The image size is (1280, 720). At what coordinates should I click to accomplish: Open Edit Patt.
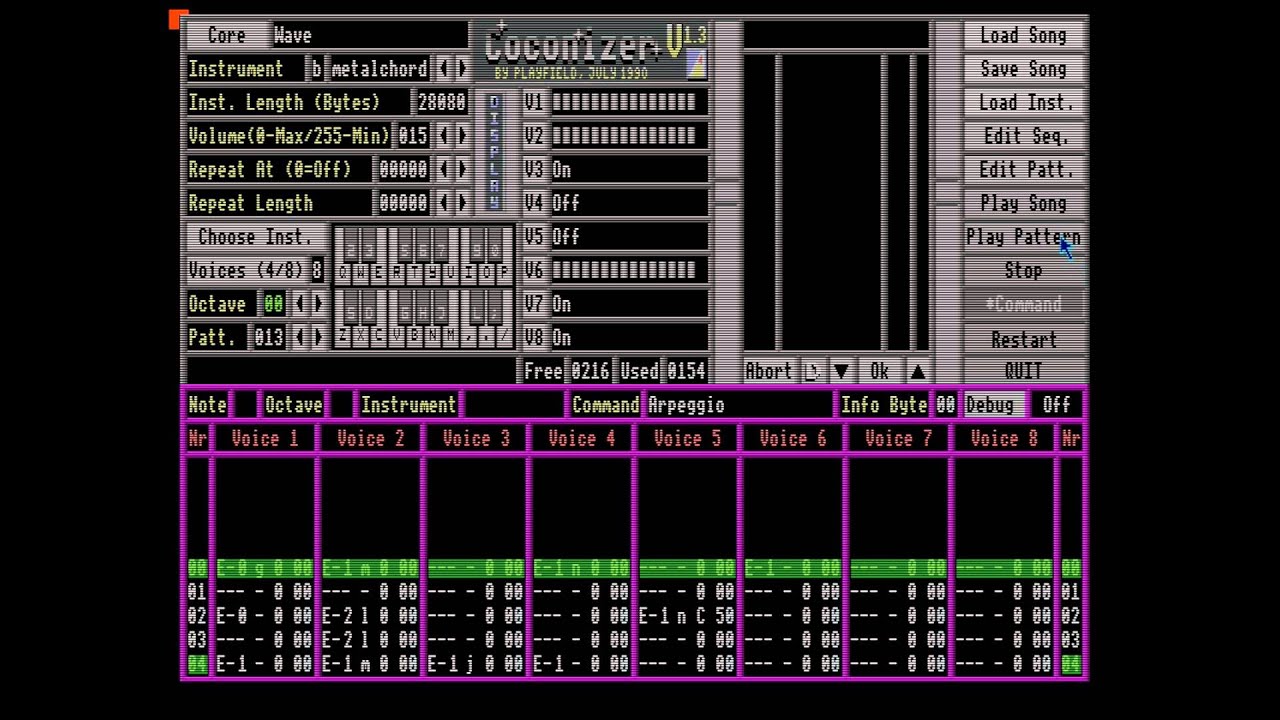point(1023,170)
